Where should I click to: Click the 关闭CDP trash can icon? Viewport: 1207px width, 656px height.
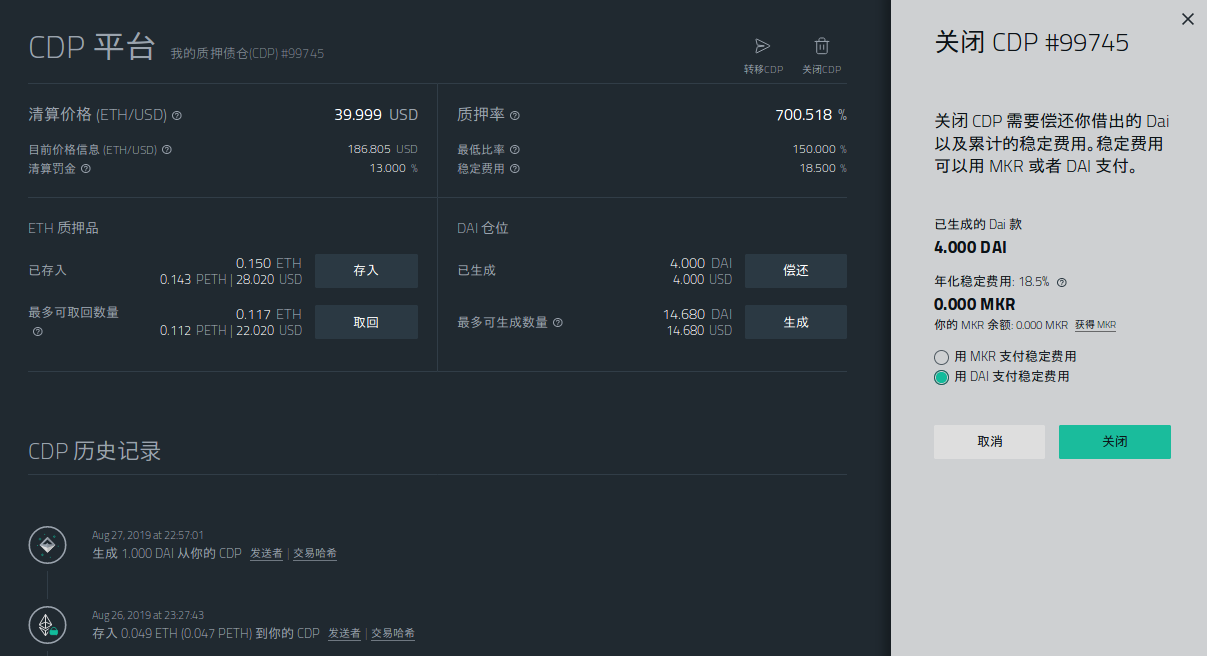822,46
